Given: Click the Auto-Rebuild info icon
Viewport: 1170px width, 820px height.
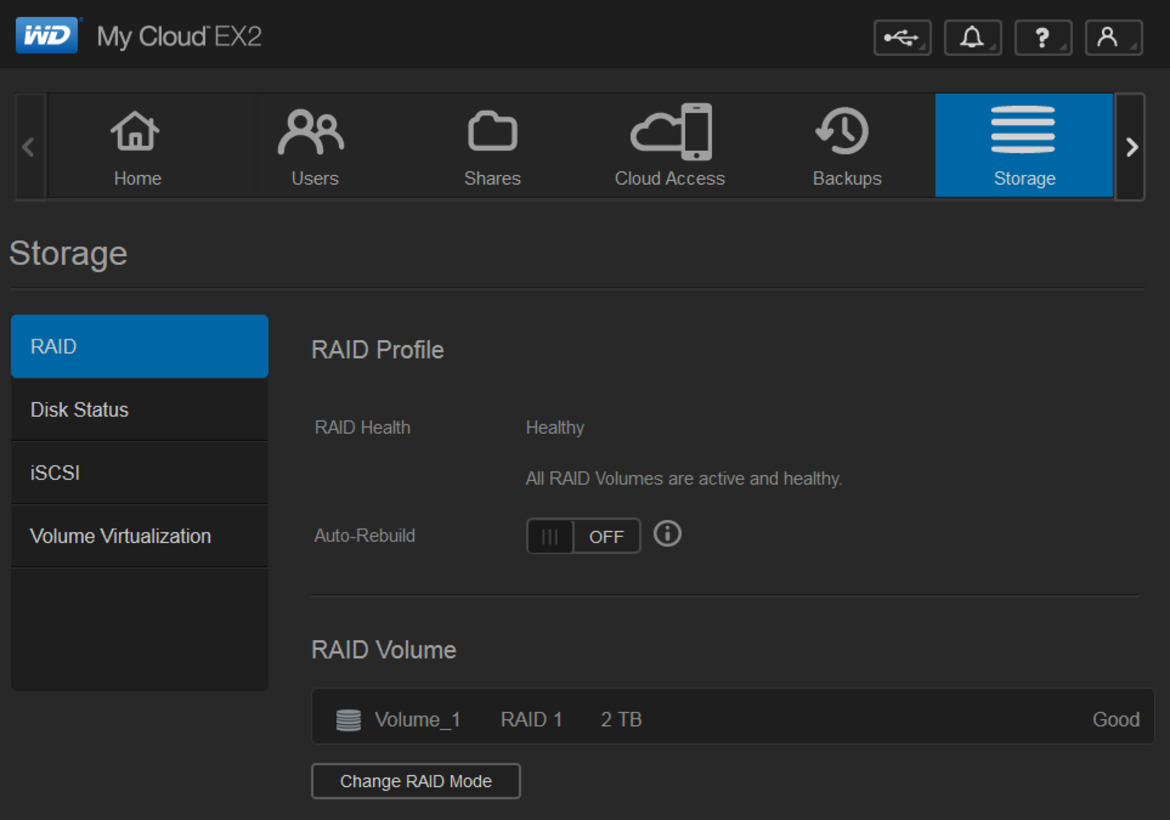Looking at the screenshot, I should coord(667,534).
